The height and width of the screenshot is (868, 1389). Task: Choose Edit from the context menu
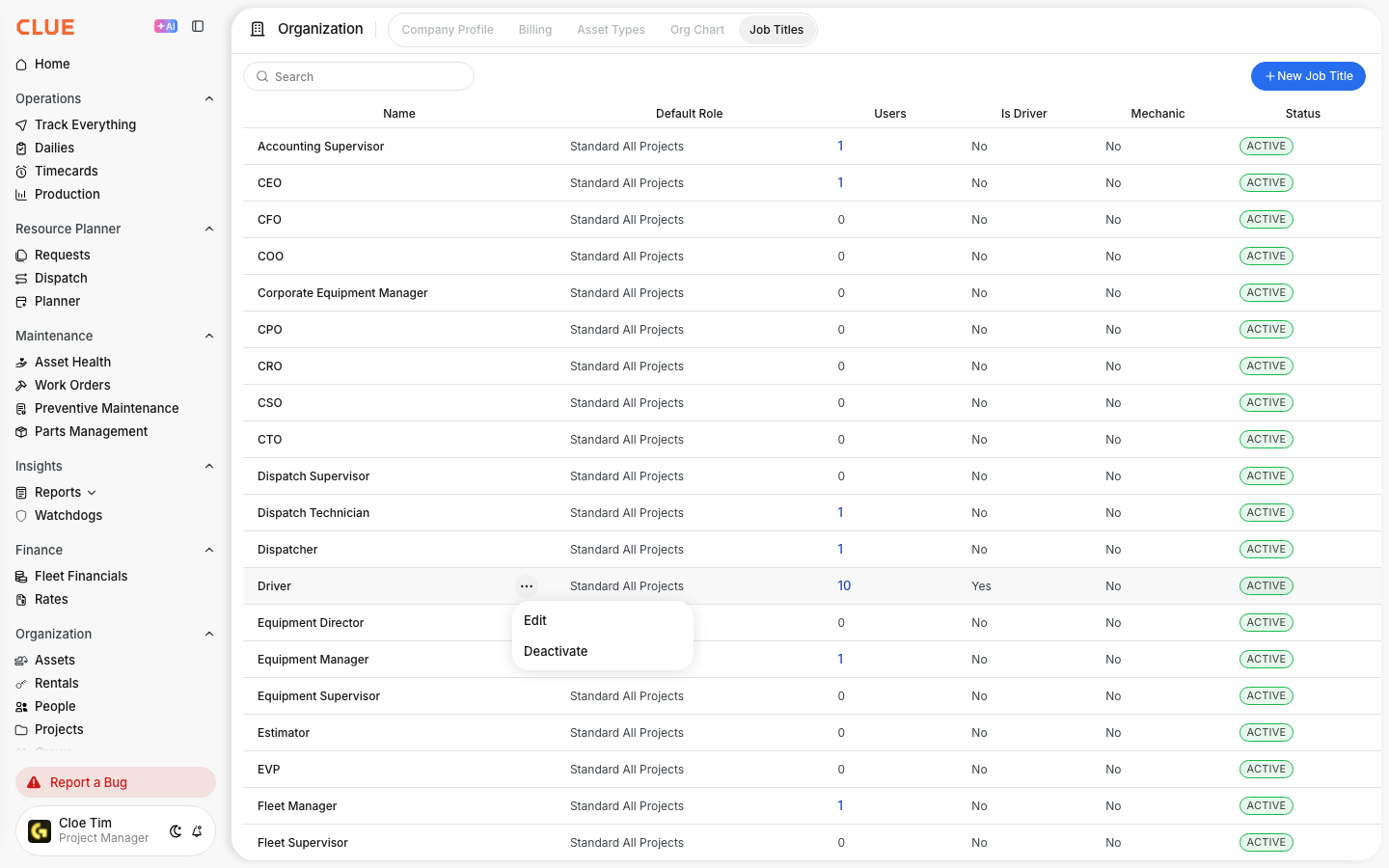click(603, 620)
